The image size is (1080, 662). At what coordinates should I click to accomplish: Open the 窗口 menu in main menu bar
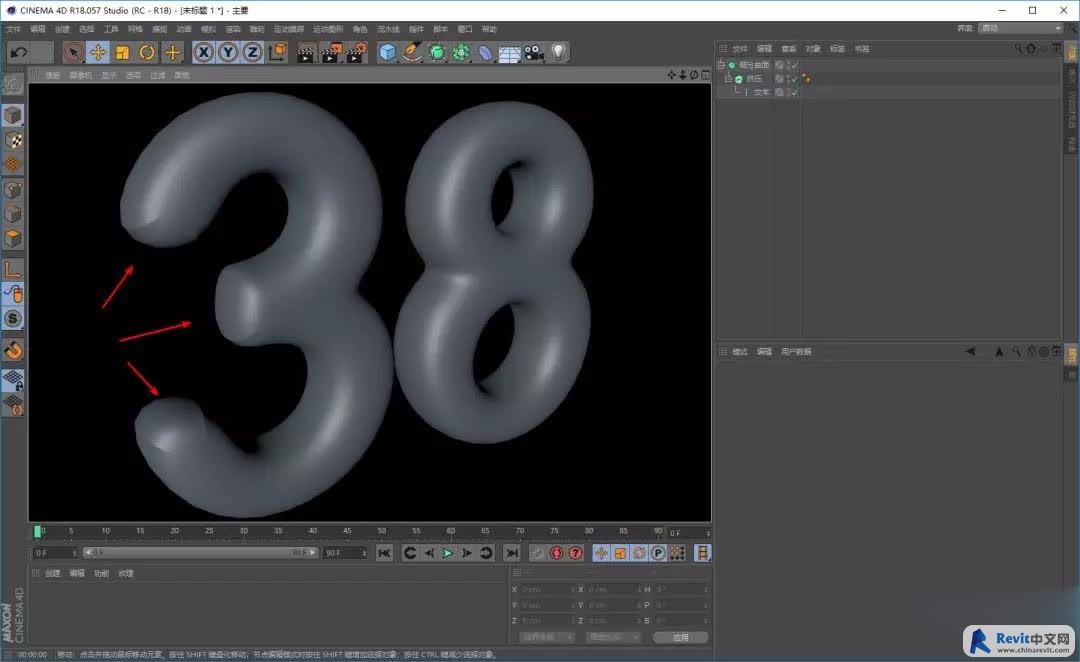click(x=465, y=29)
